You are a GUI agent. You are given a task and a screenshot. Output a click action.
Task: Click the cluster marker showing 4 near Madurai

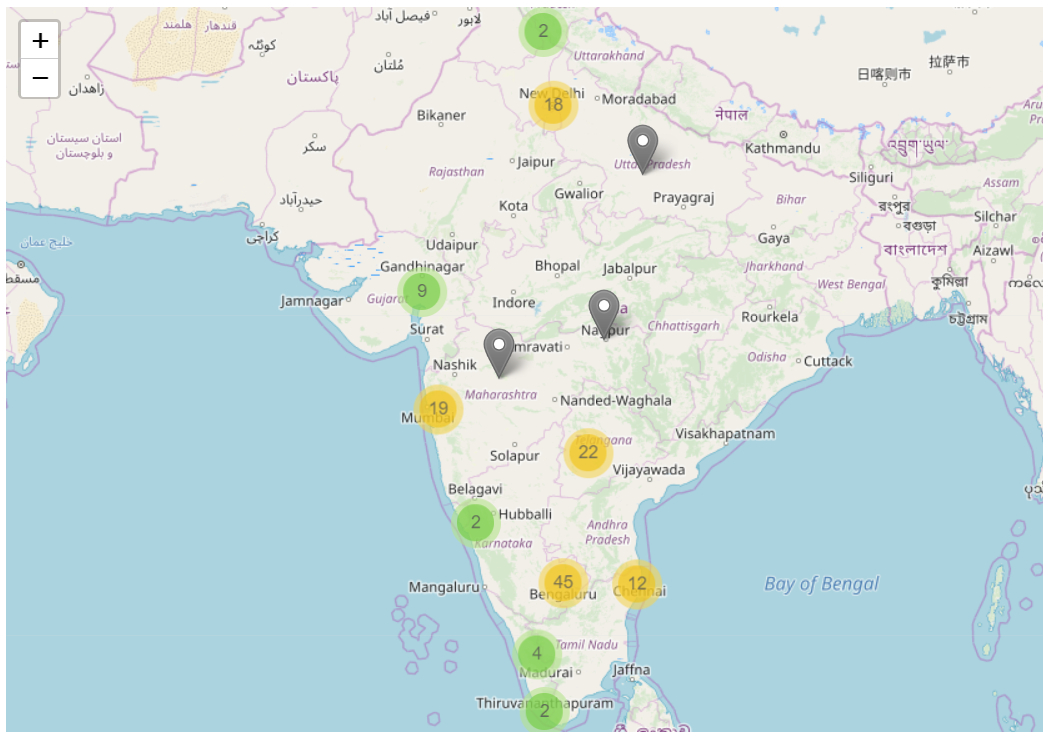click(537, 653)
